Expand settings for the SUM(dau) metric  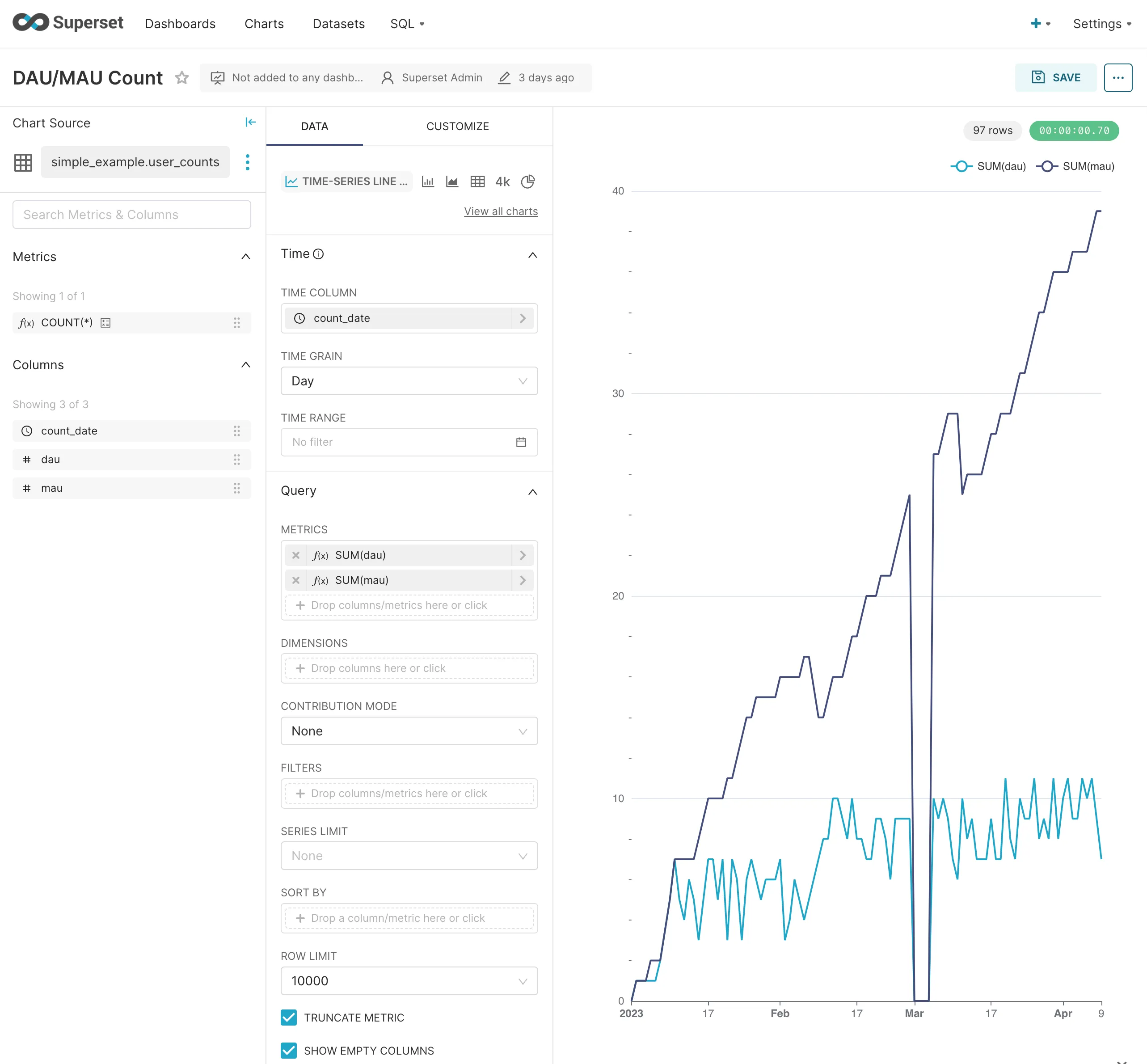point(522,554)
